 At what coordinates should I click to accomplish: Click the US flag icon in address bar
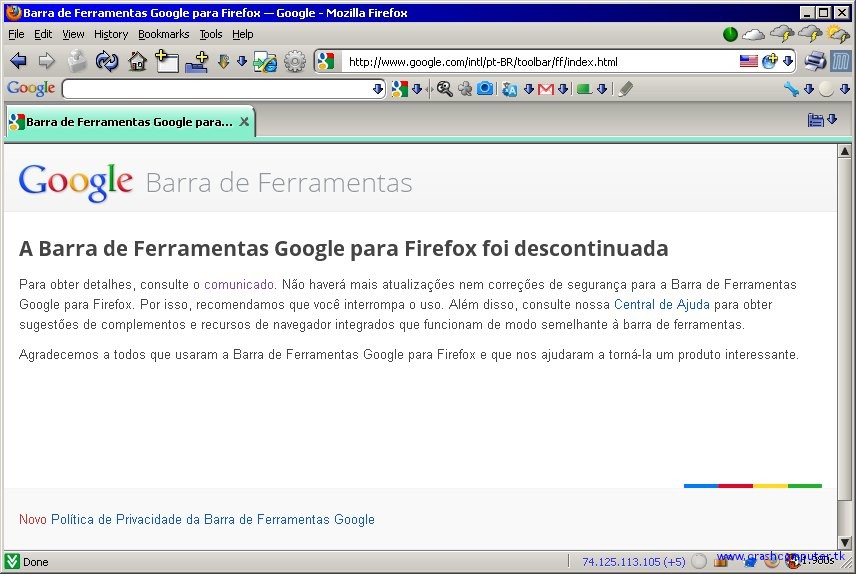tap(748, 61)
